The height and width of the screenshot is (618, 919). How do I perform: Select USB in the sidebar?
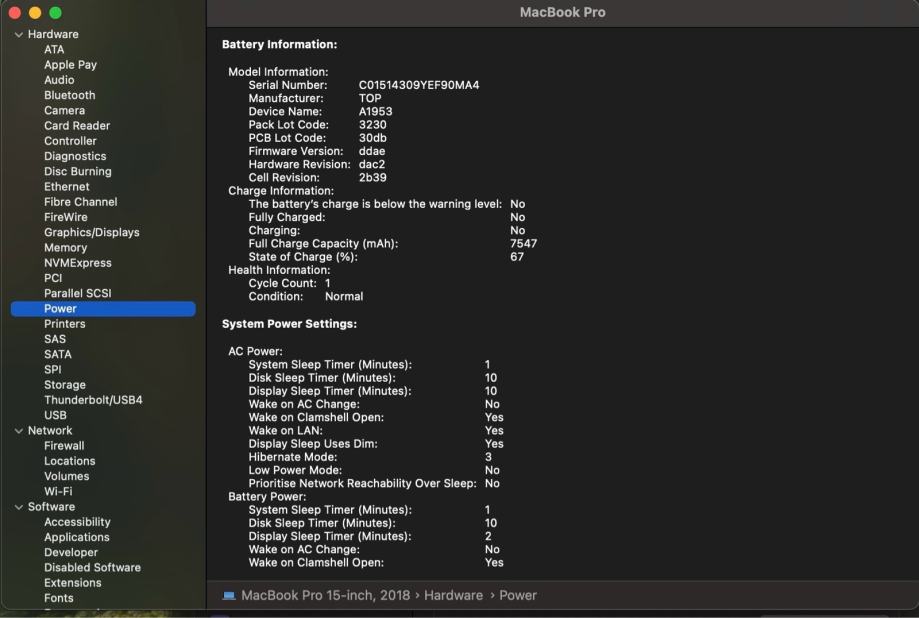55,416
